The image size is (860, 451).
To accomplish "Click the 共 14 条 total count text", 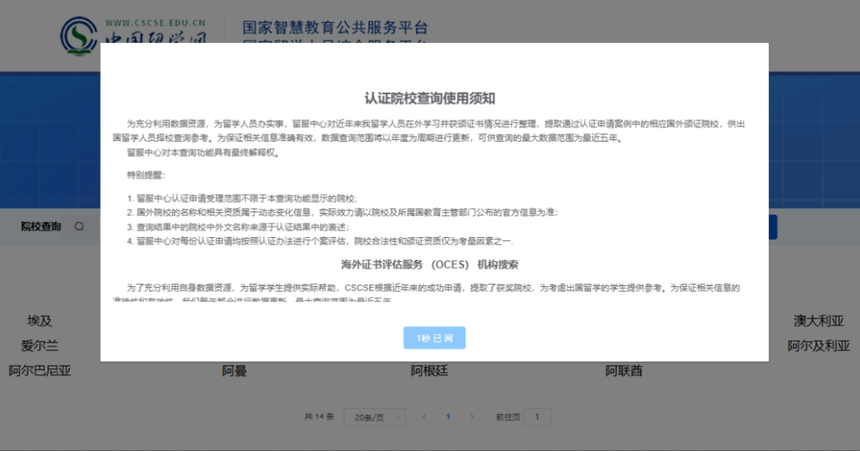I will [319, 417].
